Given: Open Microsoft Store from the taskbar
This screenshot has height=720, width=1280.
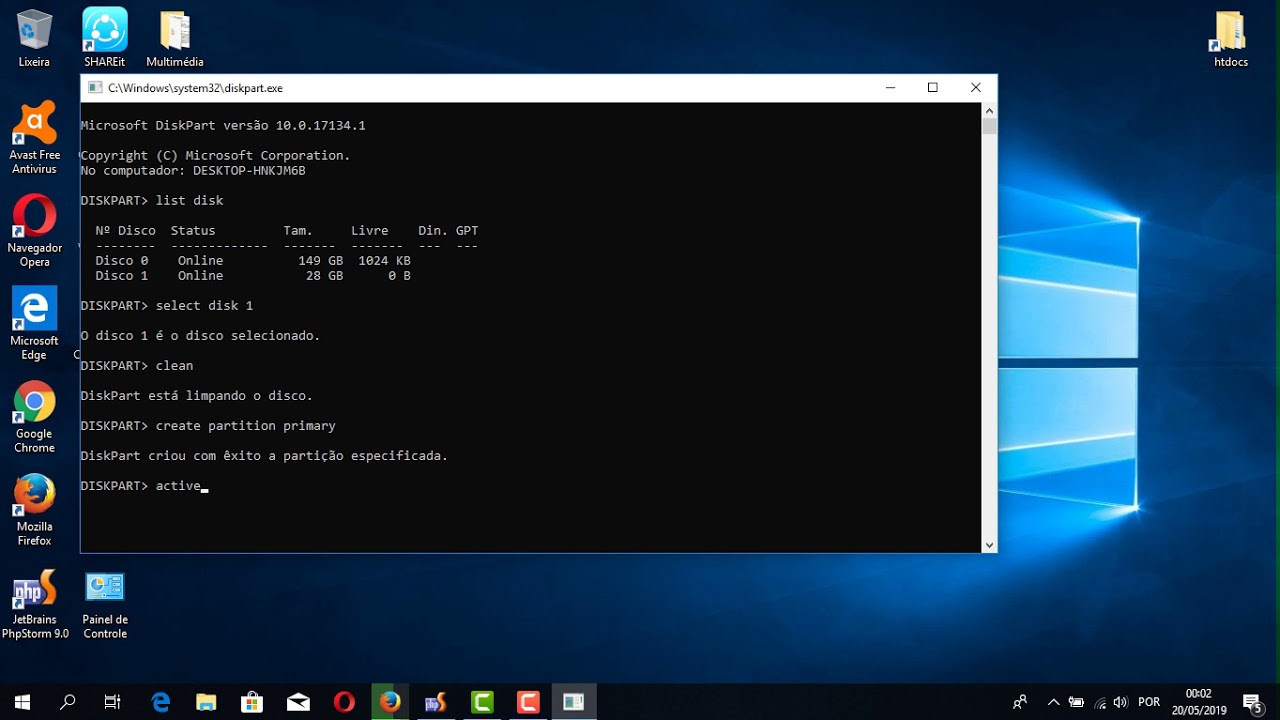Looking at the screenshot, I should click(x=252, y=702).
